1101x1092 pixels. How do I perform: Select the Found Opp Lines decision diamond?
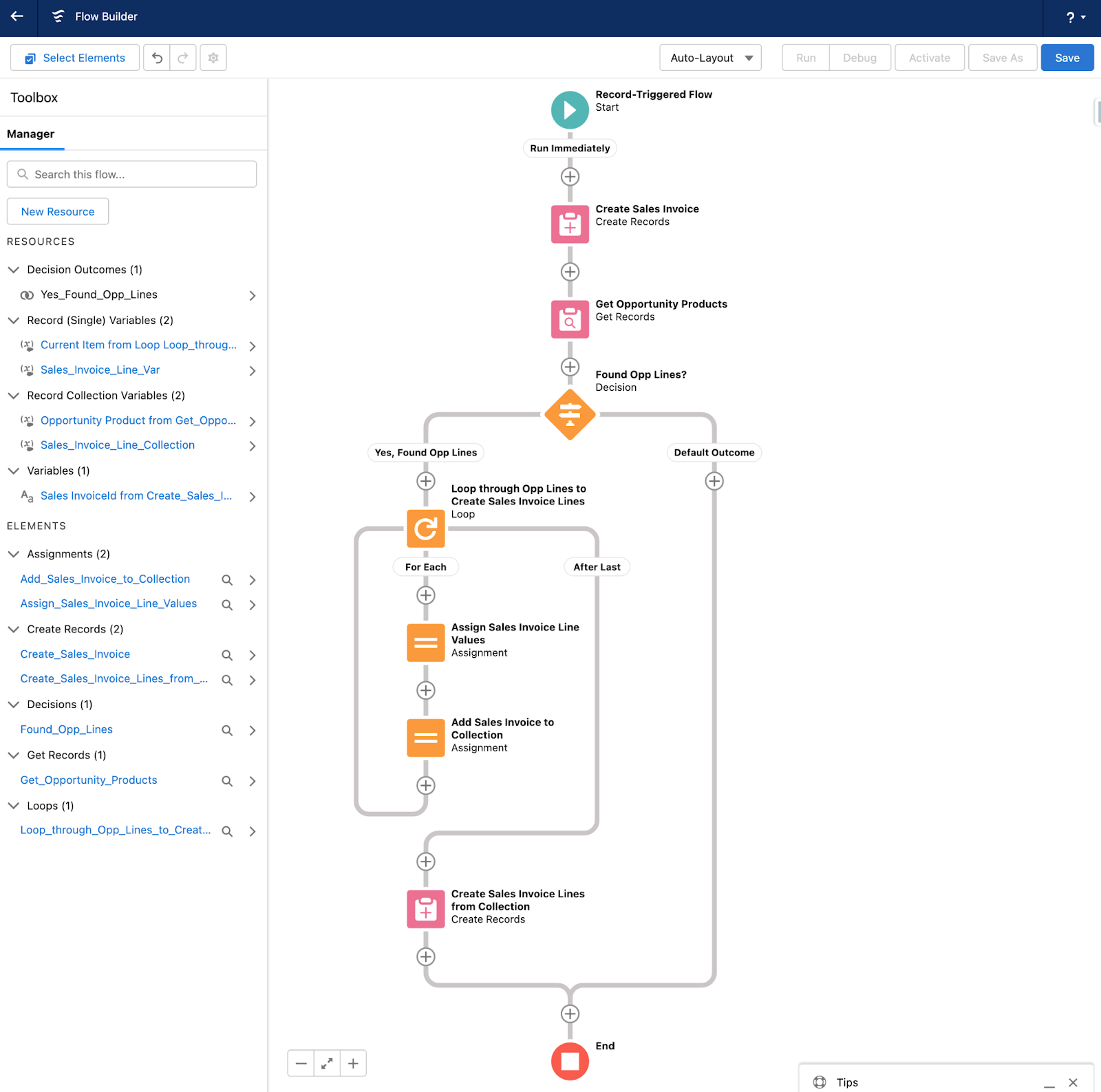point(570,415)
